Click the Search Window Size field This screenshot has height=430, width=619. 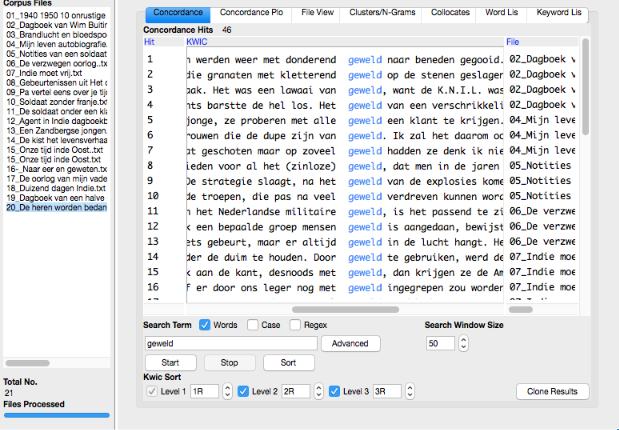point(440,344)
